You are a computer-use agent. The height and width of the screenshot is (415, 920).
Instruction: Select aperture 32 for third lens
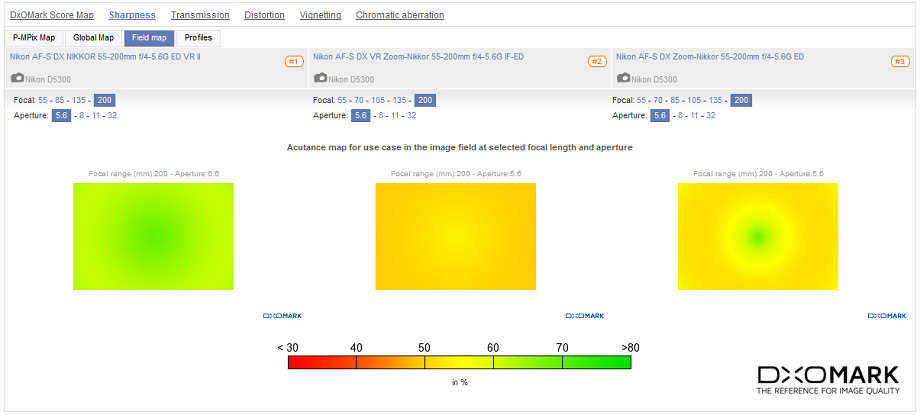pos(712,115)
